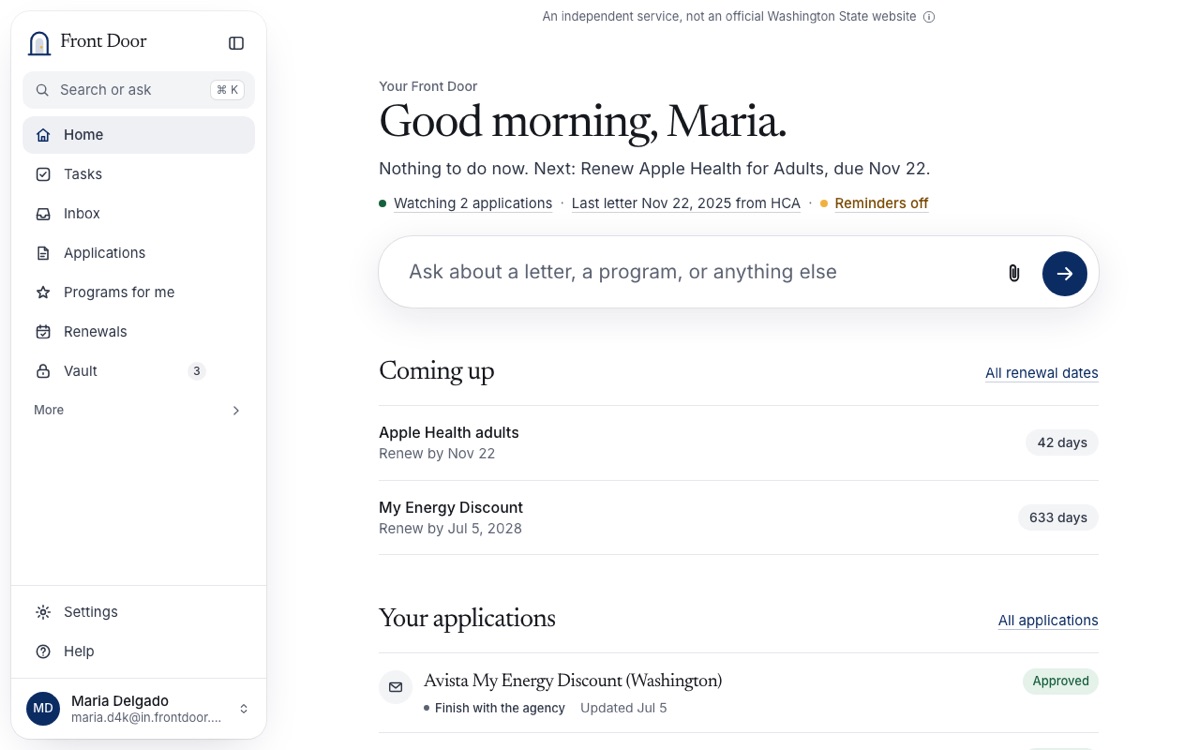Open the Home page
Image resolution: width=1200 pixels, height=750 pixels.
click(x=139, y=135)
